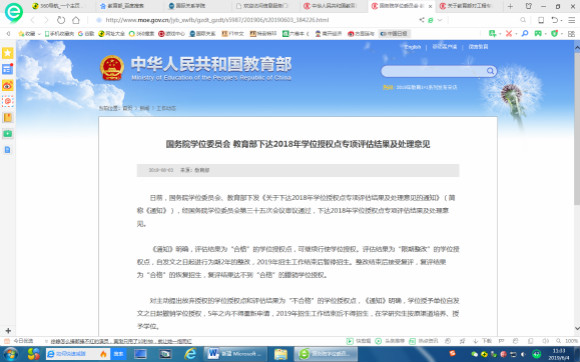The image size is (580, 362).
Task: Open the favorites star in the sidebar
Action: tap(8, 53)
